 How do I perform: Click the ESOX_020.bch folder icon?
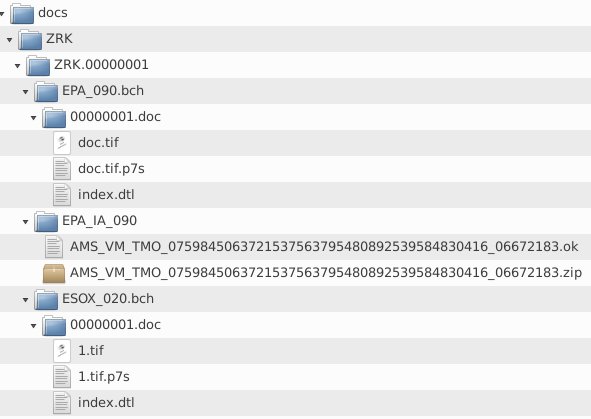click(46, 299)
